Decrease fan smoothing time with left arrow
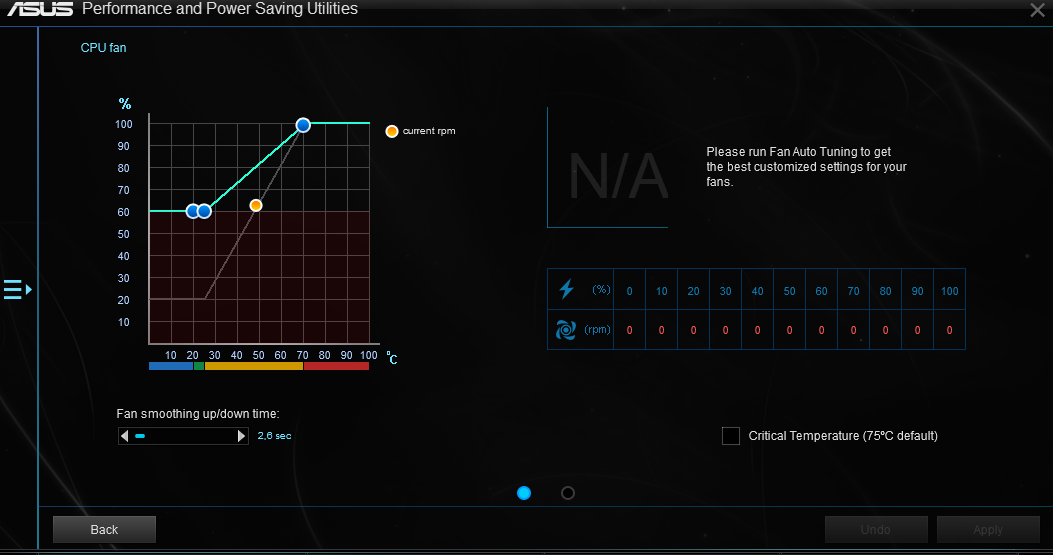Viewport: 1053px width, 555px height. click(124, 436)
